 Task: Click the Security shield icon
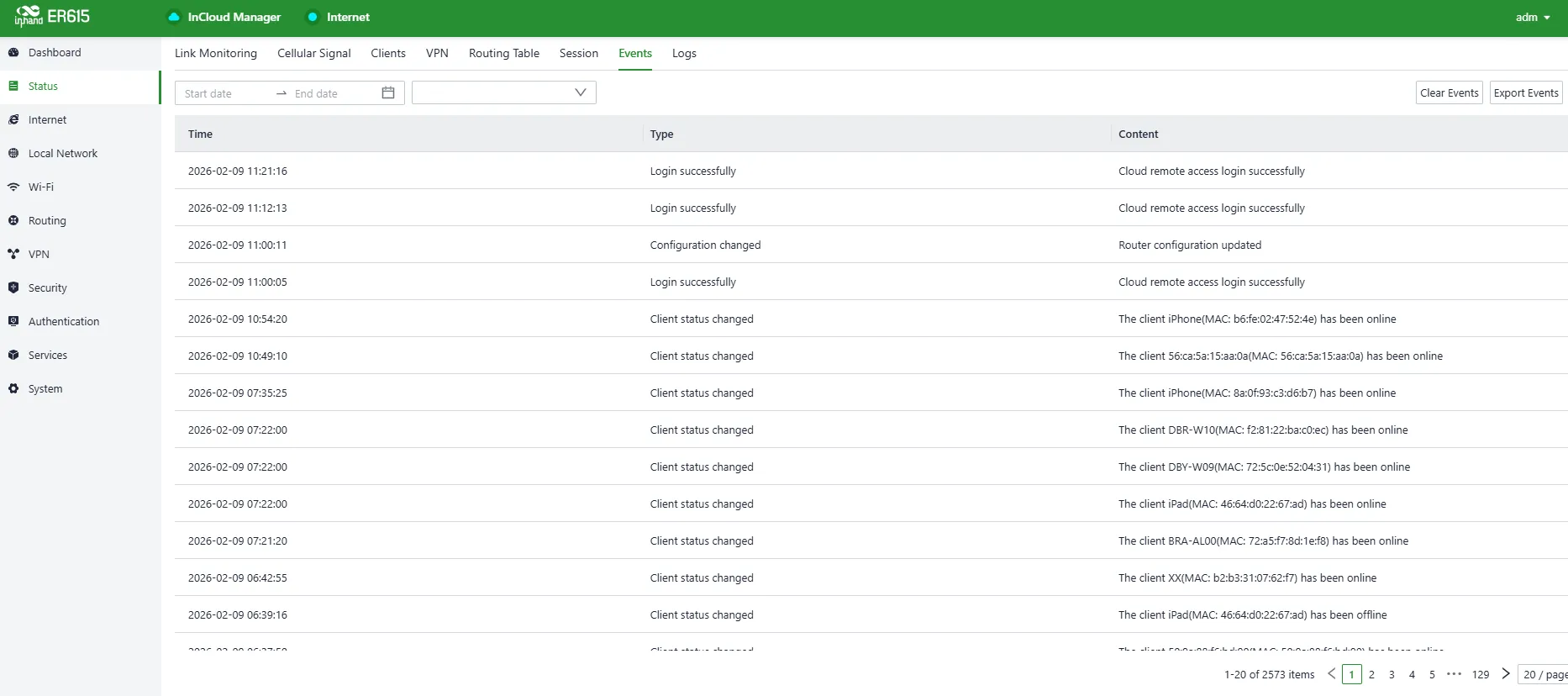(x=13, y=287)
